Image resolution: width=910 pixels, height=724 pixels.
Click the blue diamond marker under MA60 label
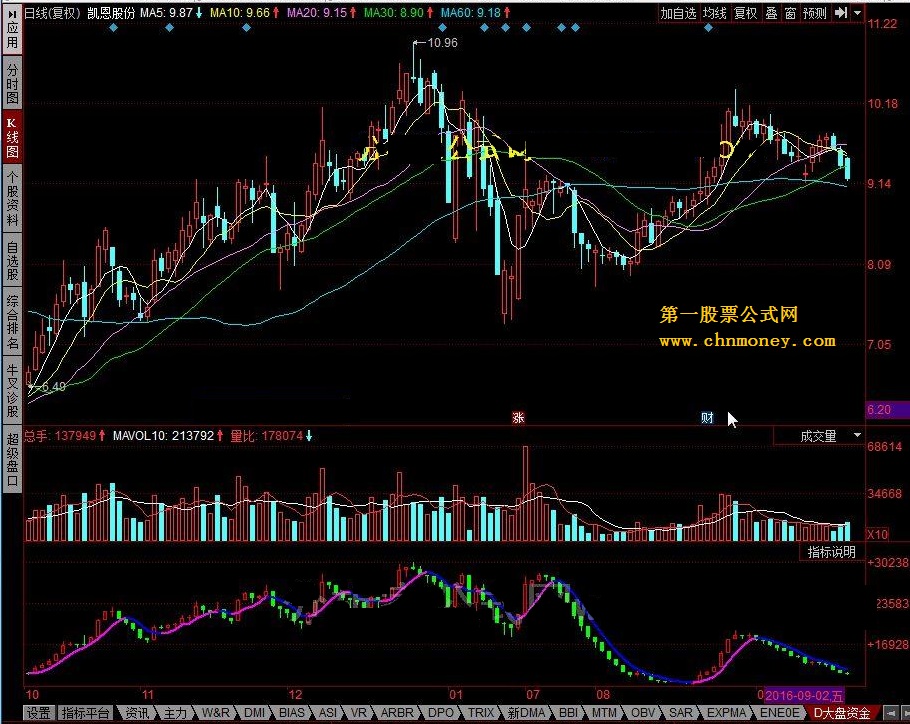(485, 27)
